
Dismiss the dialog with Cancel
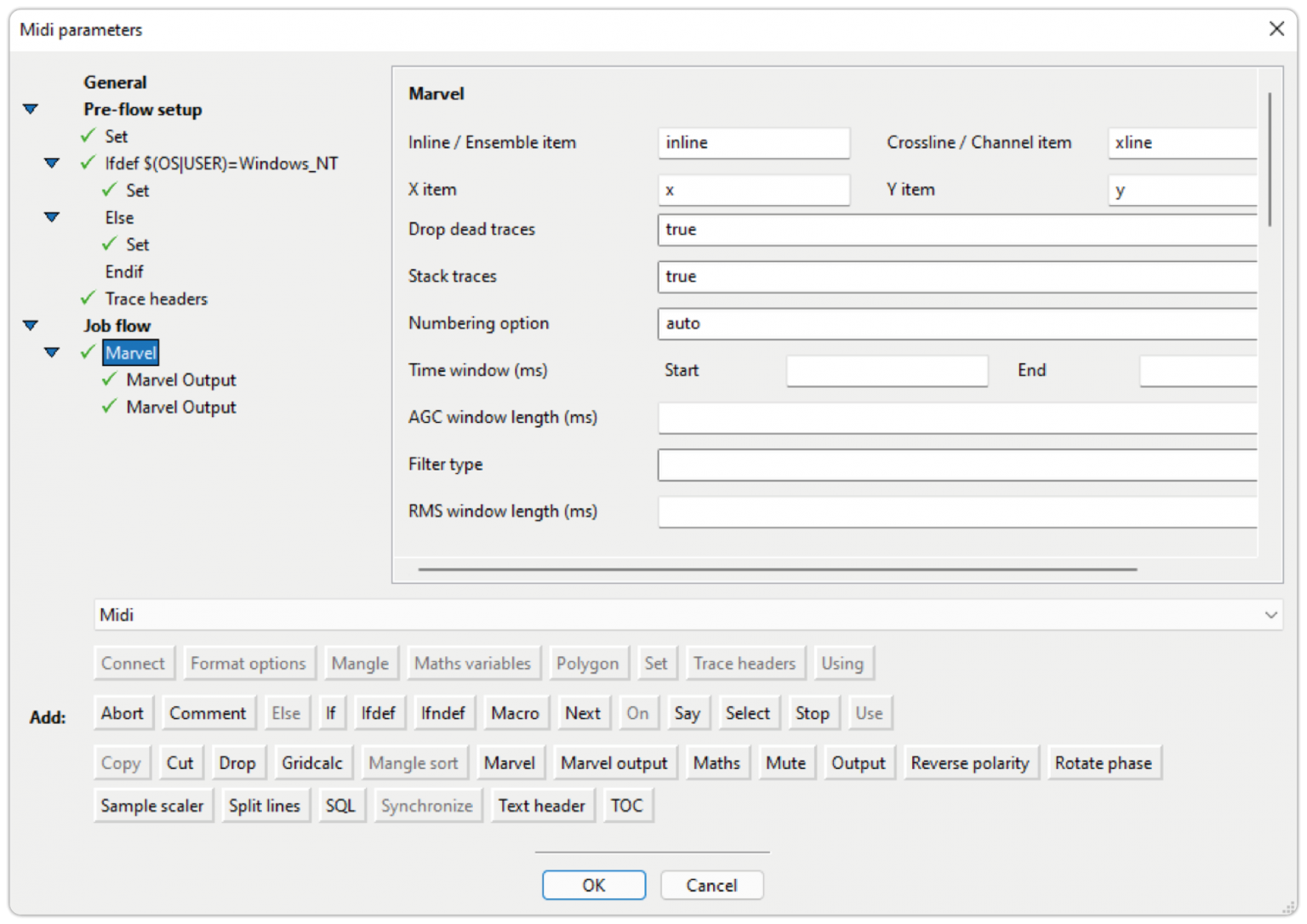(x=711, y=885)
